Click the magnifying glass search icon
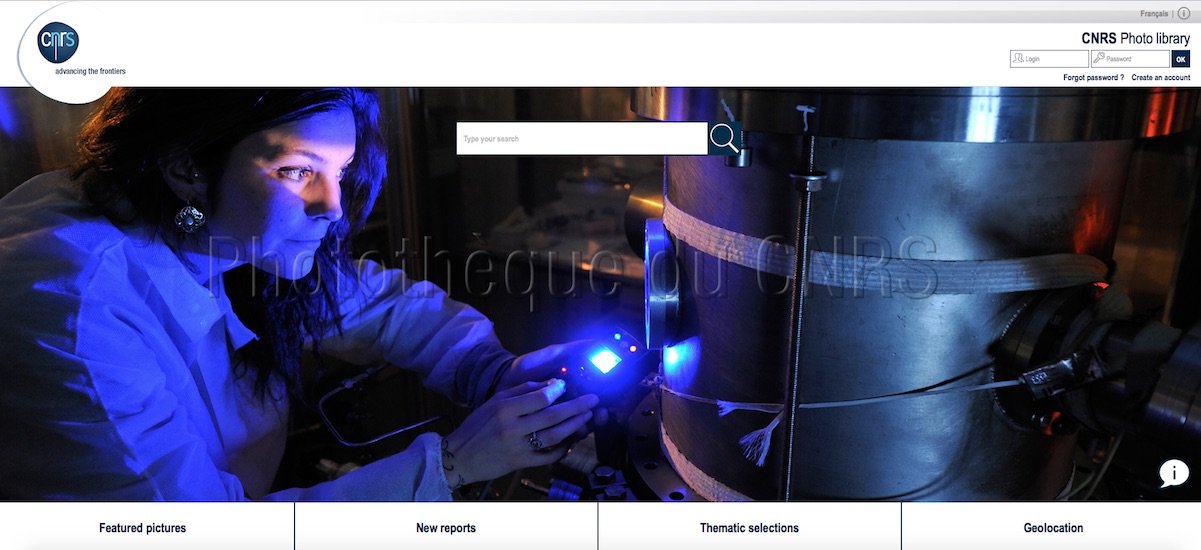The image size is (1201, 550). click(725, 138)
